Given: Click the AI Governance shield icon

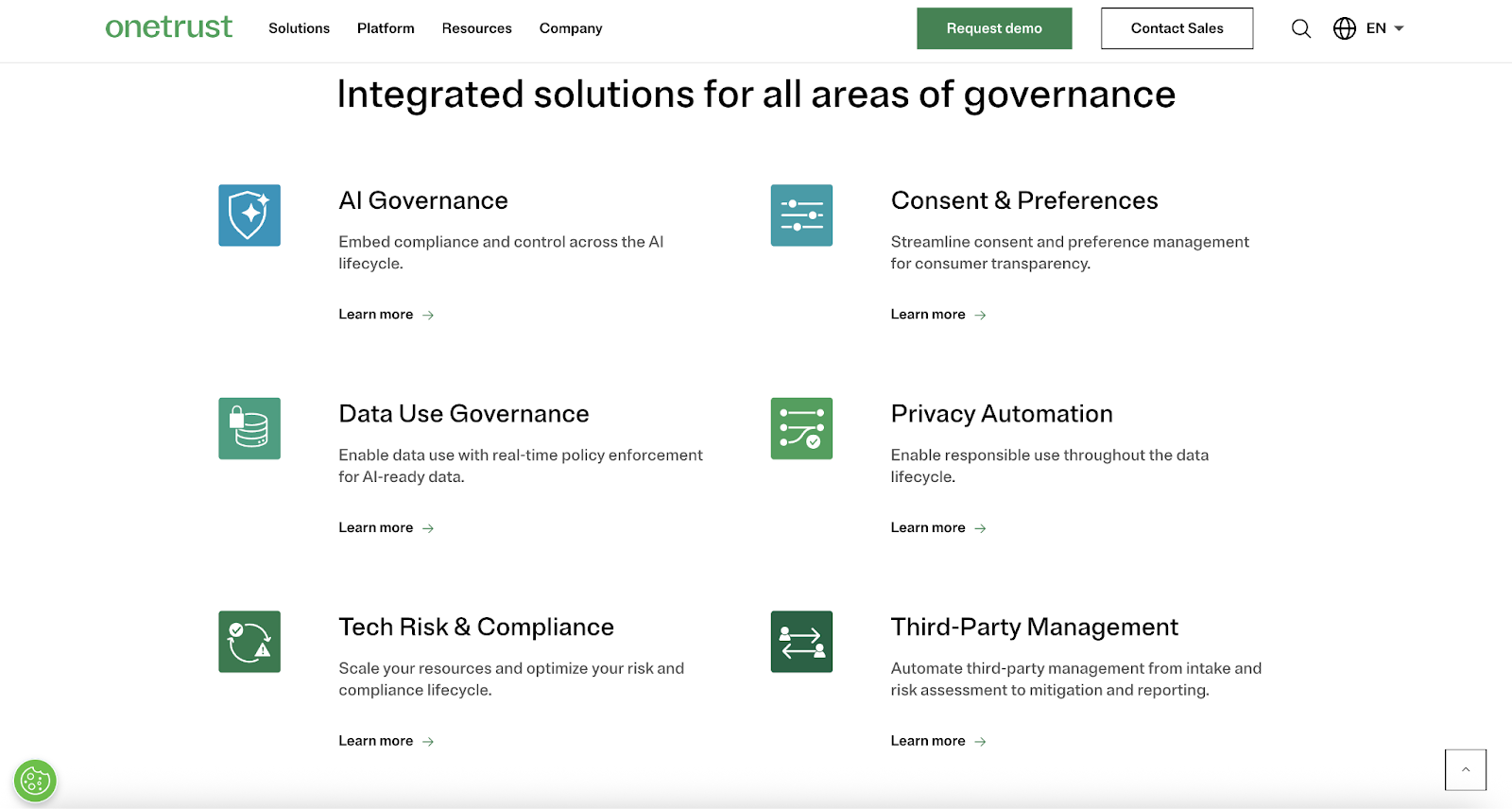Looking at the screenshot, I should (249, 215).
